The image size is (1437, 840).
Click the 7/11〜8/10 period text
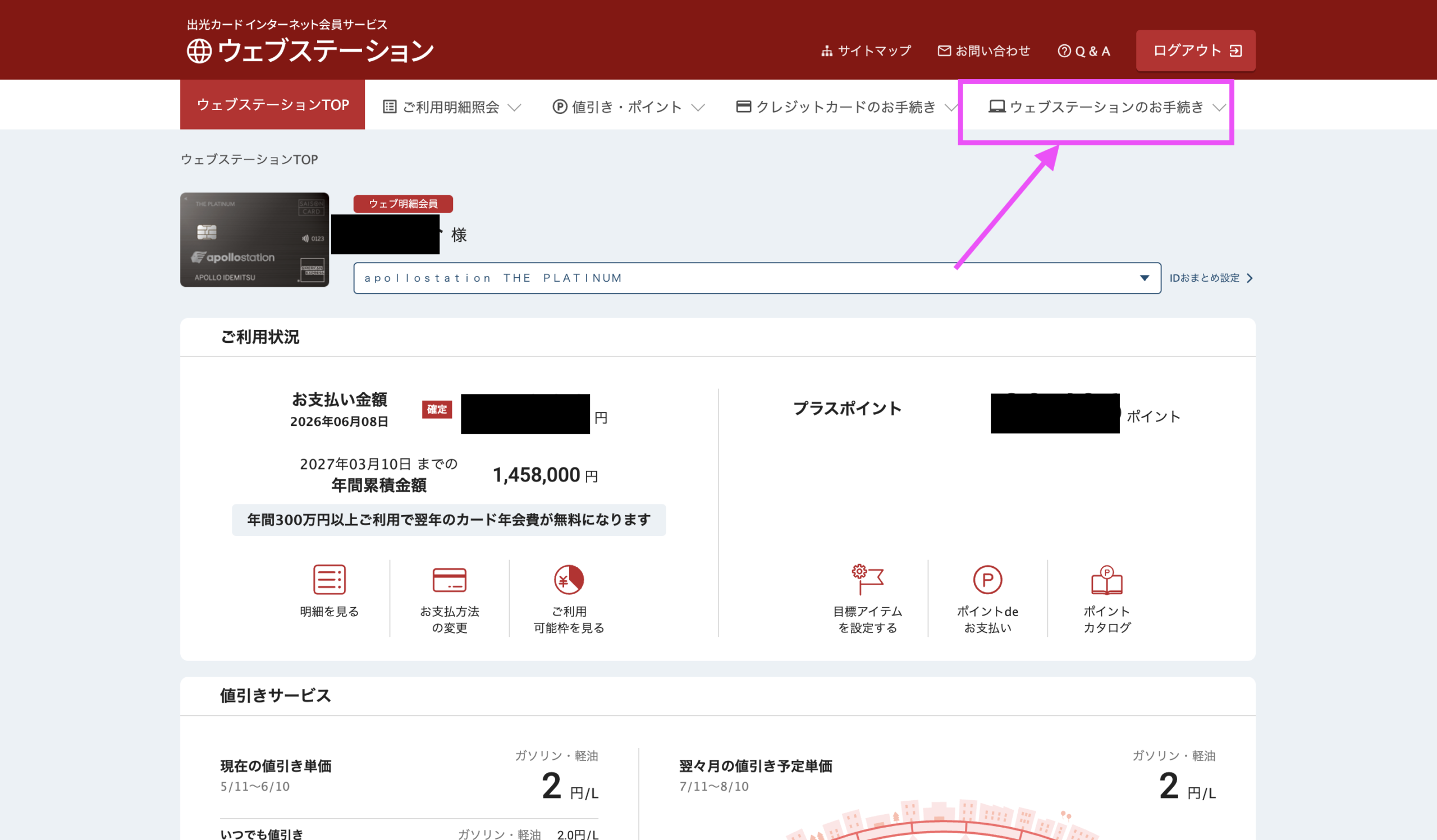pyautogui.click(x=714, y=787)
